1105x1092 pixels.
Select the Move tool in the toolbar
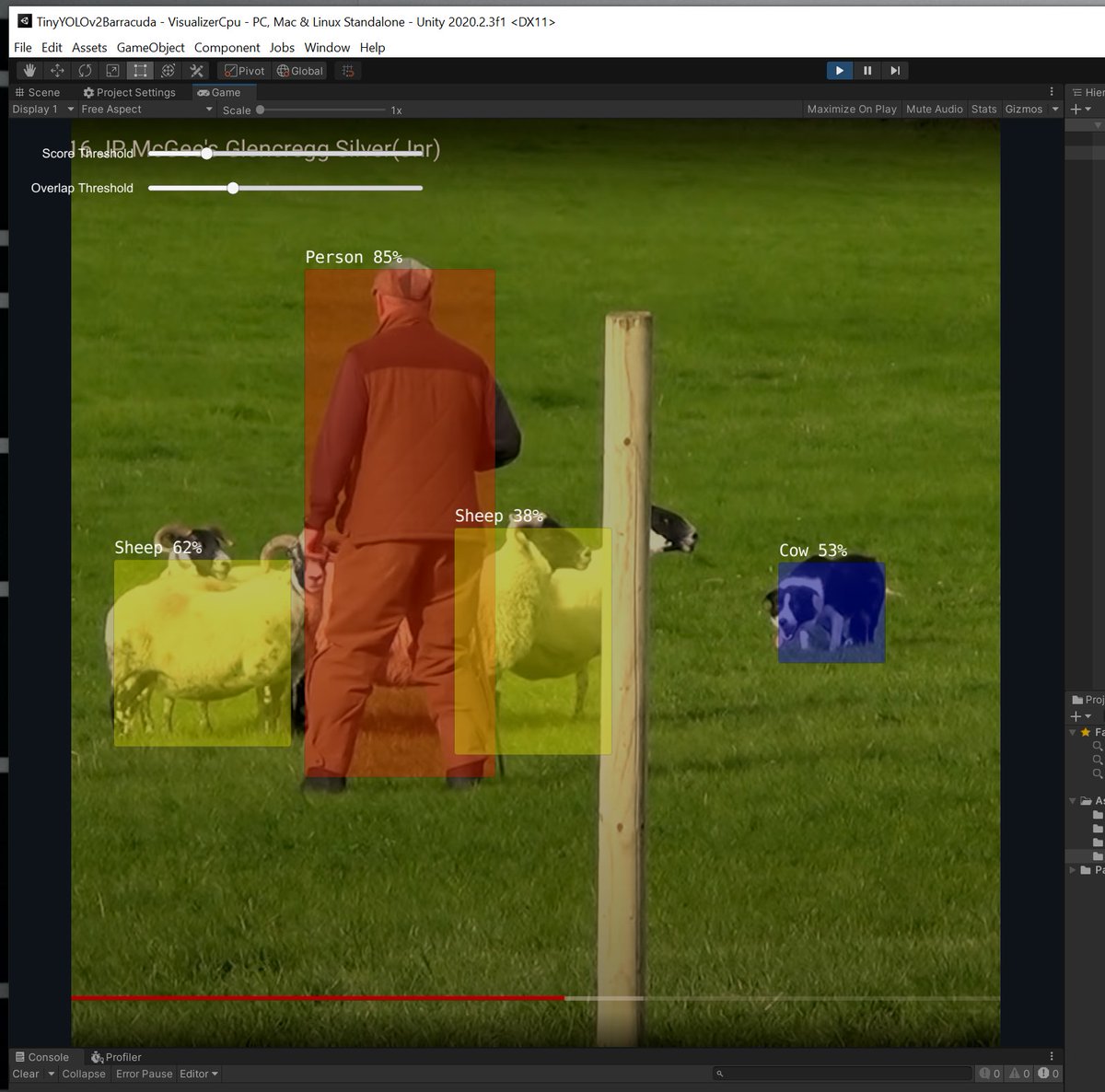[x=57, y=70]
